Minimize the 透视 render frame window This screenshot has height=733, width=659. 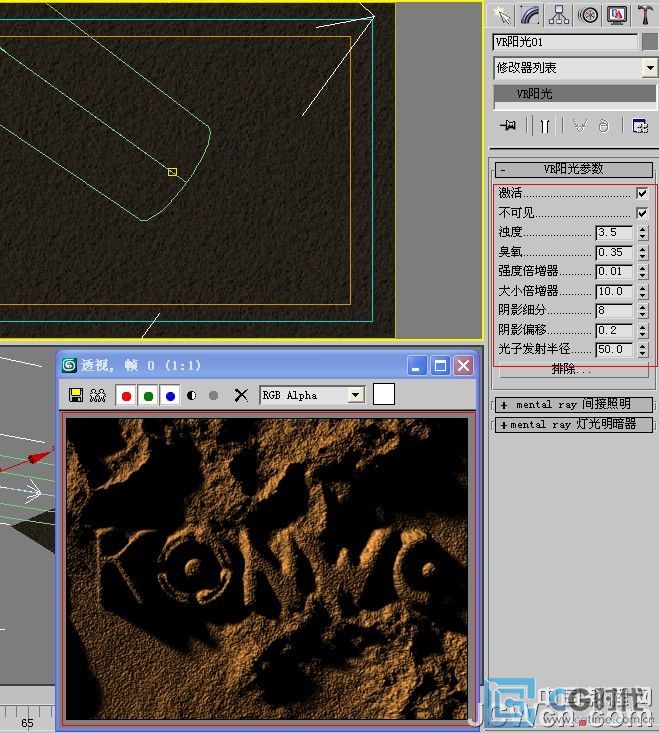point(416,366)
